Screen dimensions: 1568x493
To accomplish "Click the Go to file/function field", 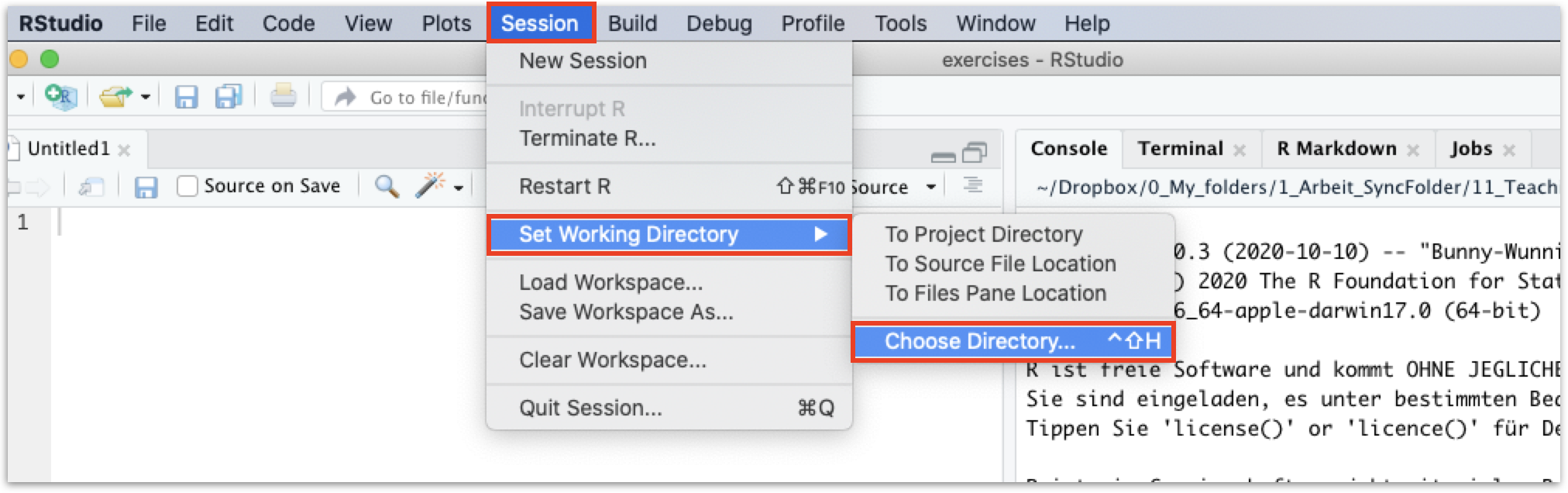I will tap(426, 98).
